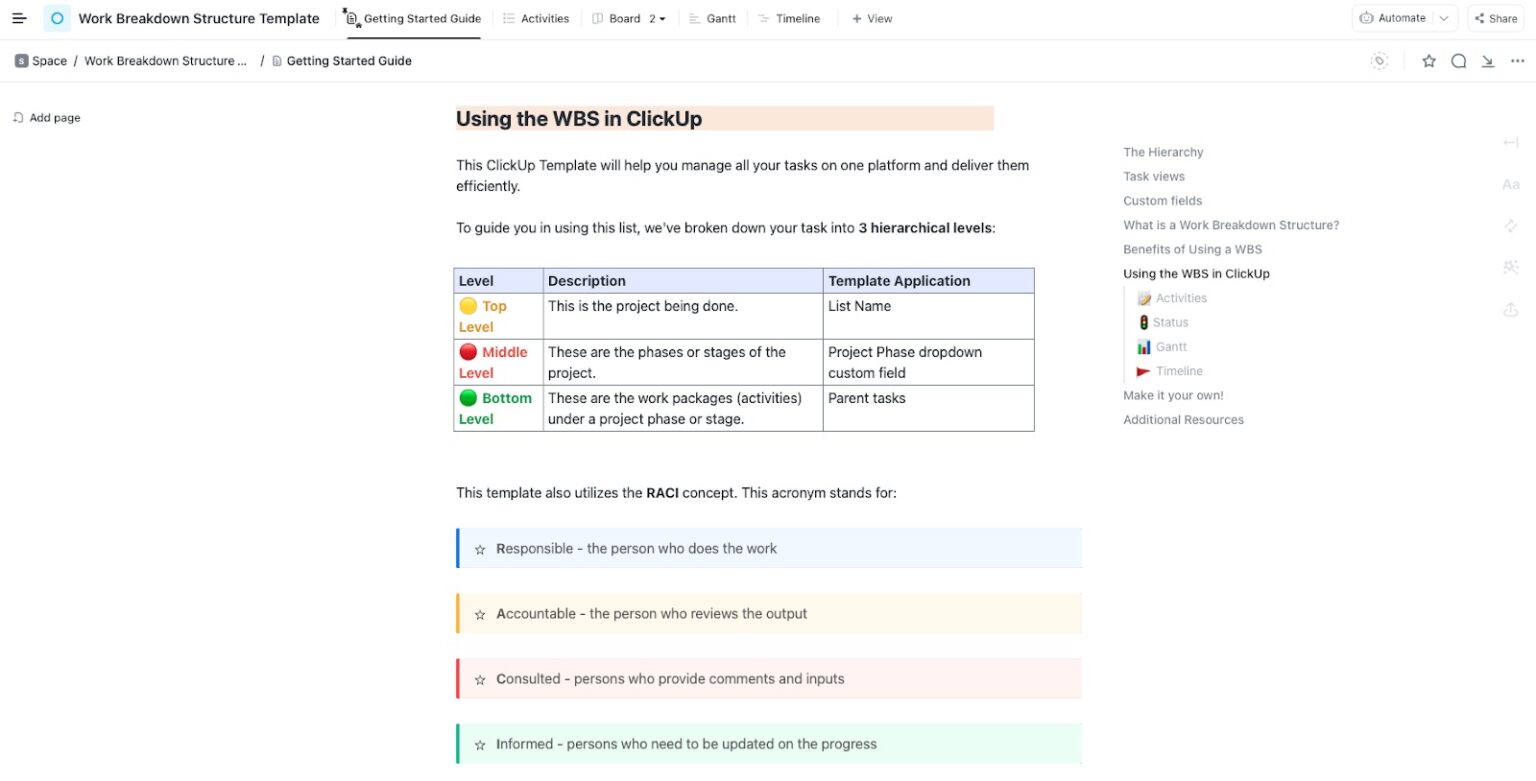
Task: Expand the + View menu
Action: [871, 18]
